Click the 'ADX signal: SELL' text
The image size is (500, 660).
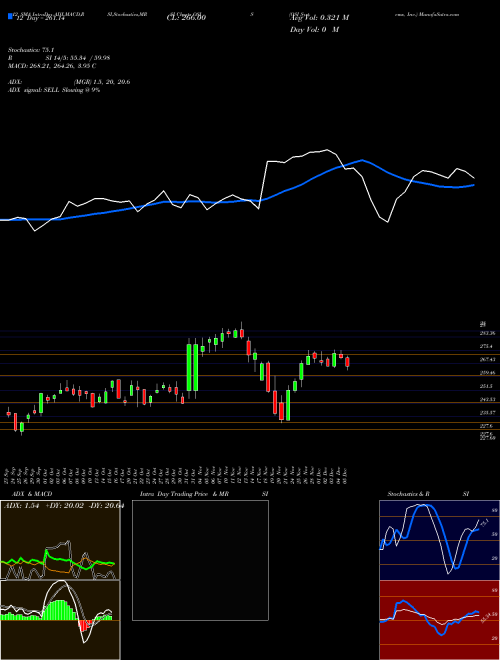[34, 90]
